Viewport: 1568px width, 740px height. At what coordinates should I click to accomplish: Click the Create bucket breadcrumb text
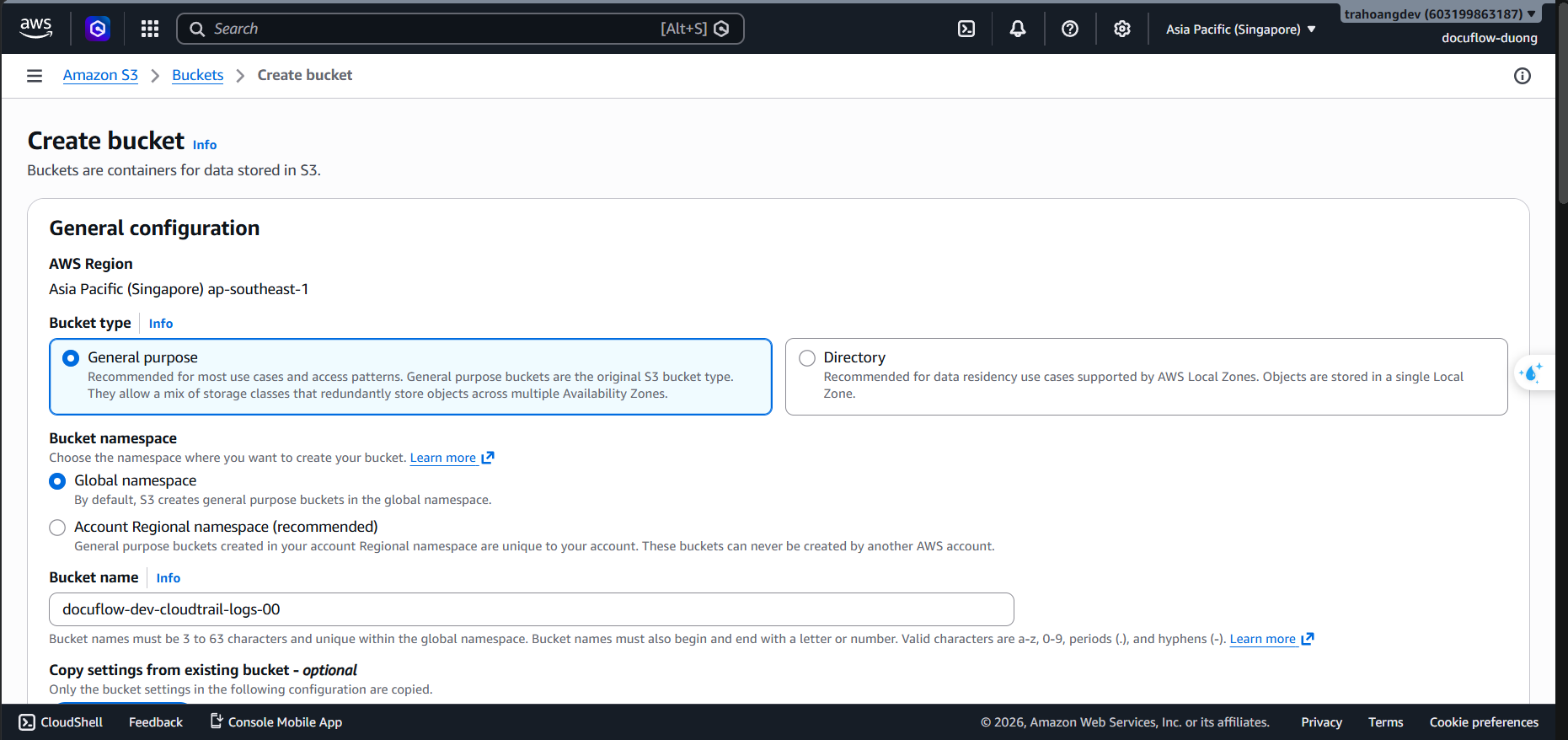point(305,75)
